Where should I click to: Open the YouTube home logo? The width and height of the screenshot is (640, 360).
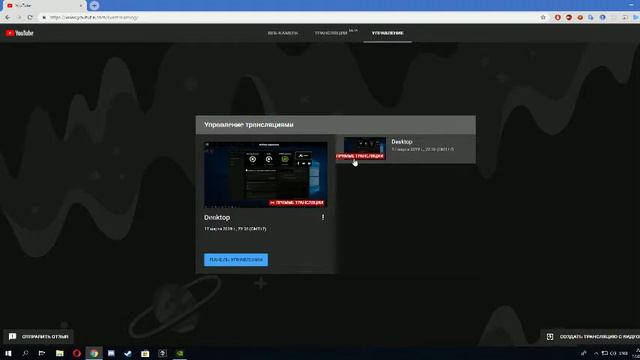(x=20, y=33)
